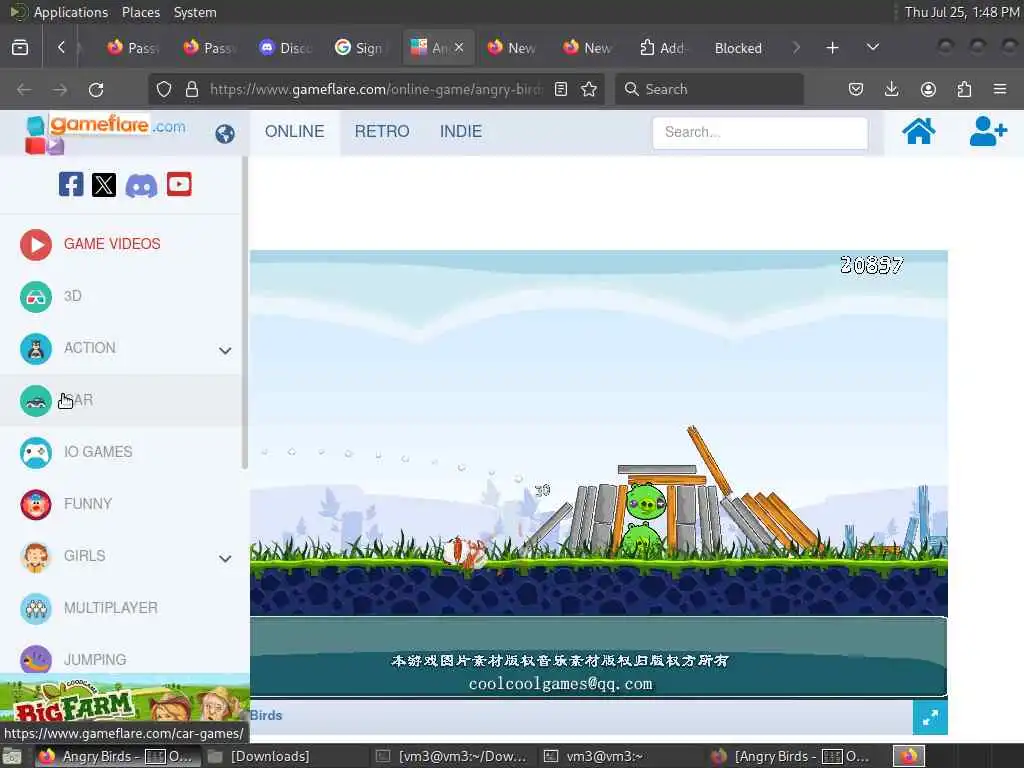
Task: Show site tracking protection shield
Action: [x=164, y=89]
